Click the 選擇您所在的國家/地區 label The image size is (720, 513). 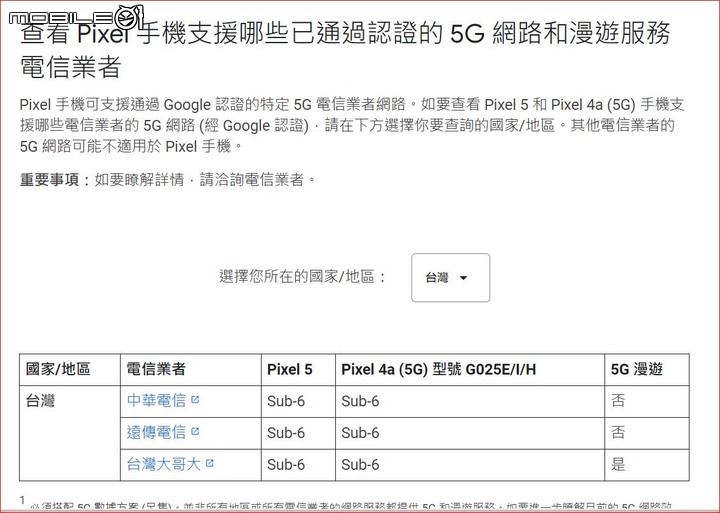pyautogui.click(x=302, y=276)
